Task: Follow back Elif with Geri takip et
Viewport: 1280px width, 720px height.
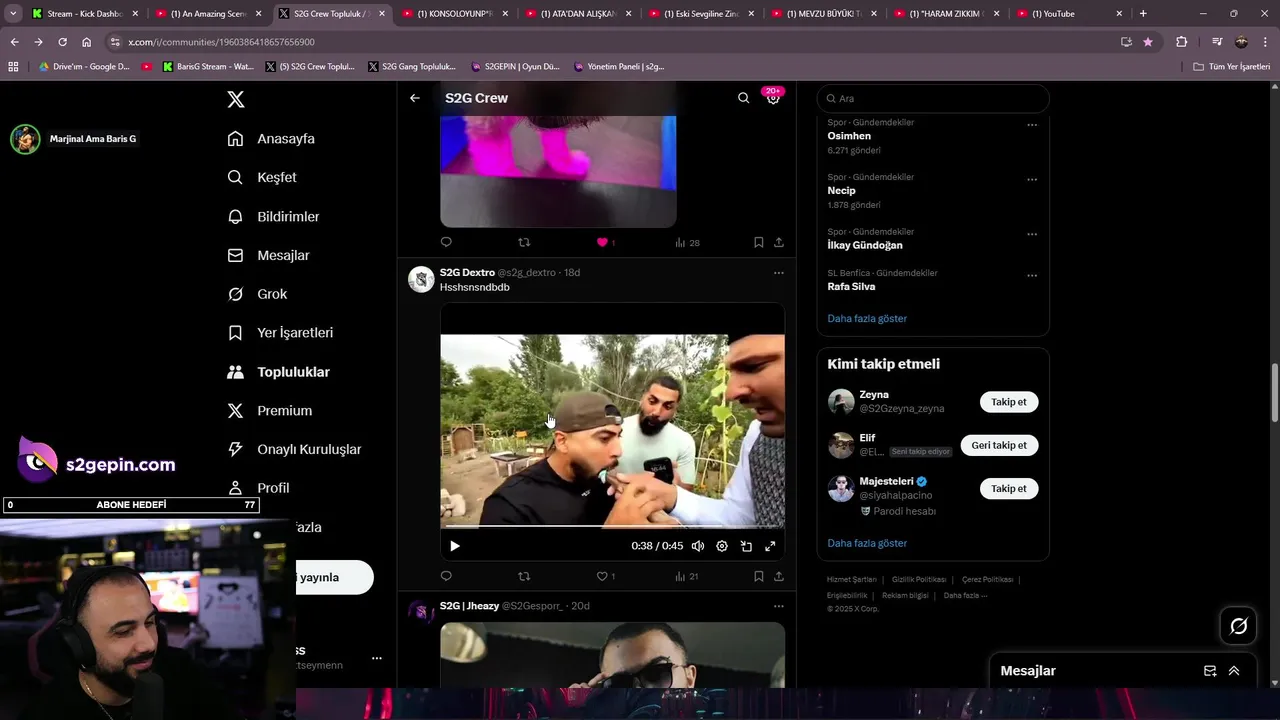Action: pos(999,445)
